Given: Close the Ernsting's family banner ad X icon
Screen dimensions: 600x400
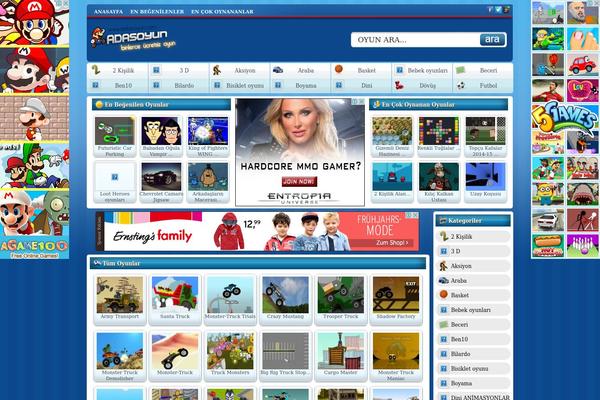Looking at the screenshot, I should coord(416,216).
